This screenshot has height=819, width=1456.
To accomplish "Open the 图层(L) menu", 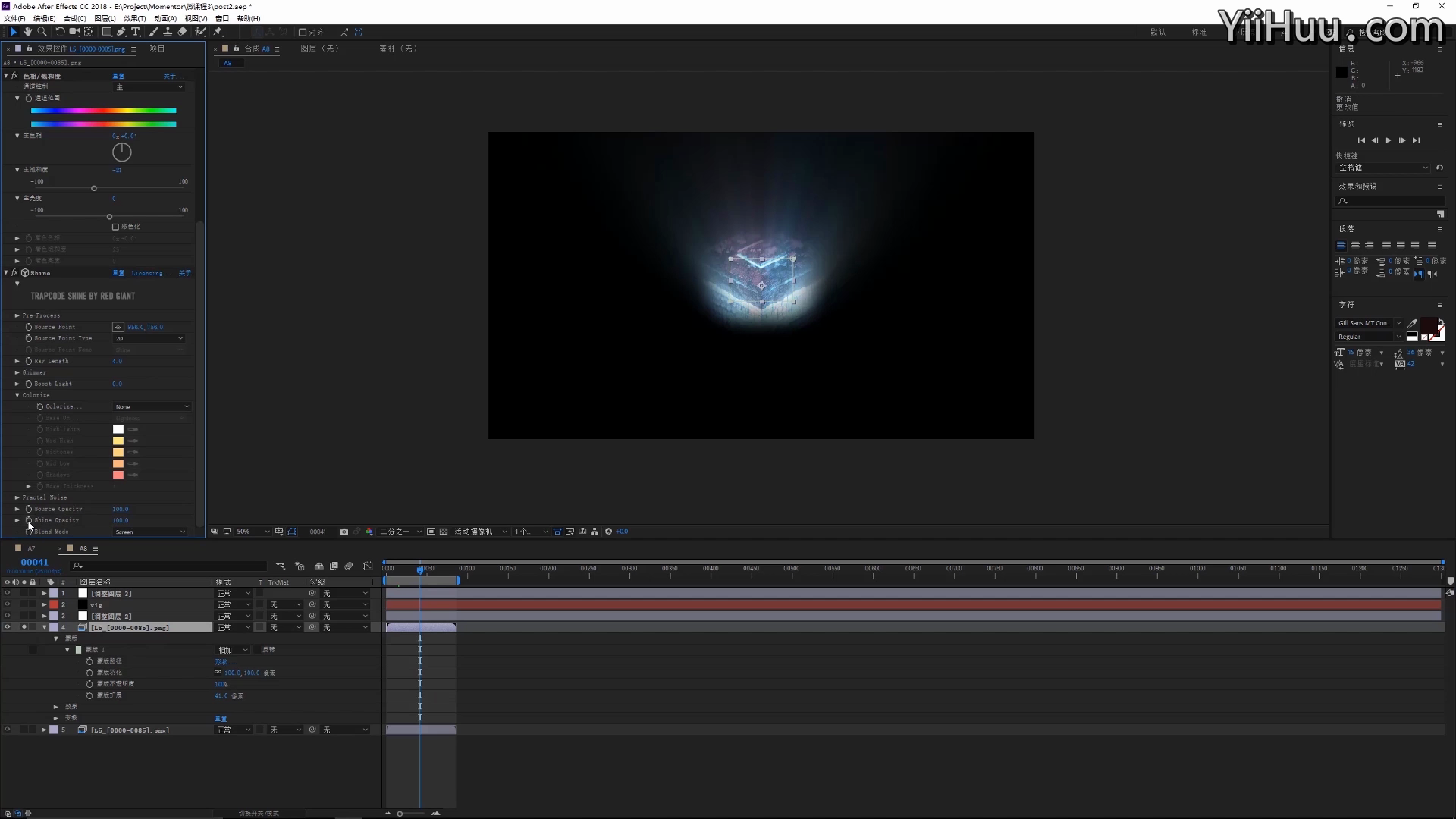I will click(105, 18).
